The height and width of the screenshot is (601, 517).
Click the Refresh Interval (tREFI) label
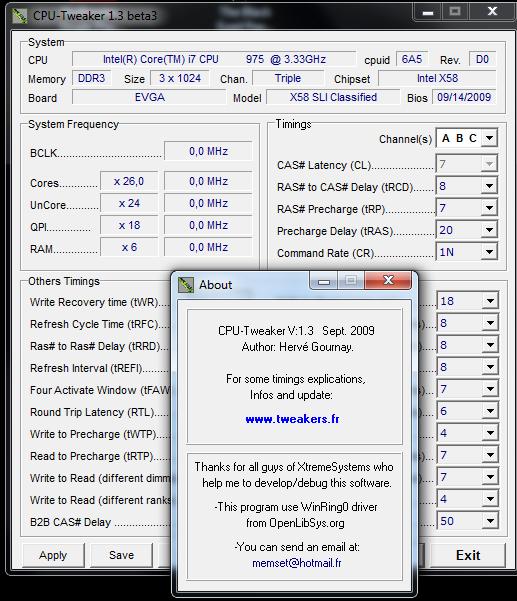(x=86, y=368)
